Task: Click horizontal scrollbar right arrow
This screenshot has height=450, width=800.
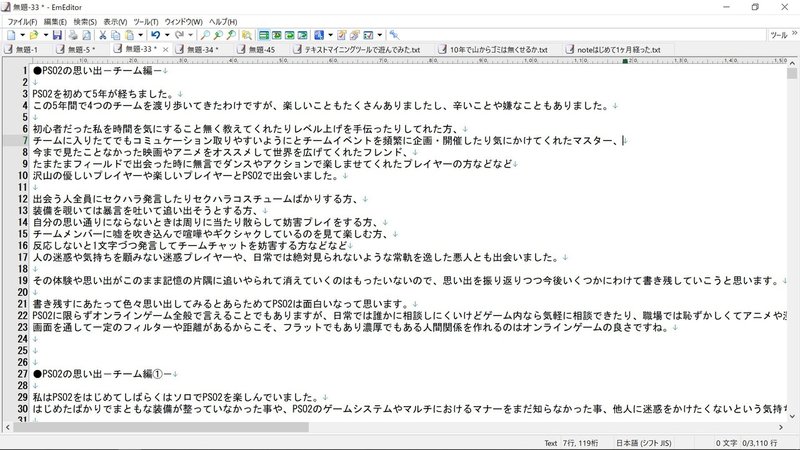Action: pyautogui.click(x=781, y=427)
